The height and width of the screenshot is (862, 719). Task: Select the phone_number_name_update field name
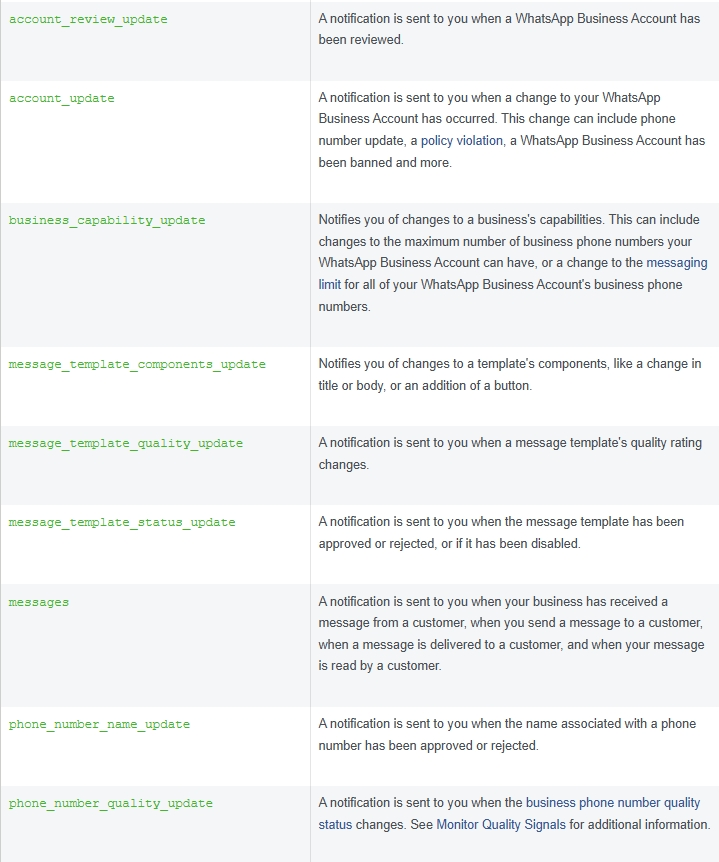99,725
